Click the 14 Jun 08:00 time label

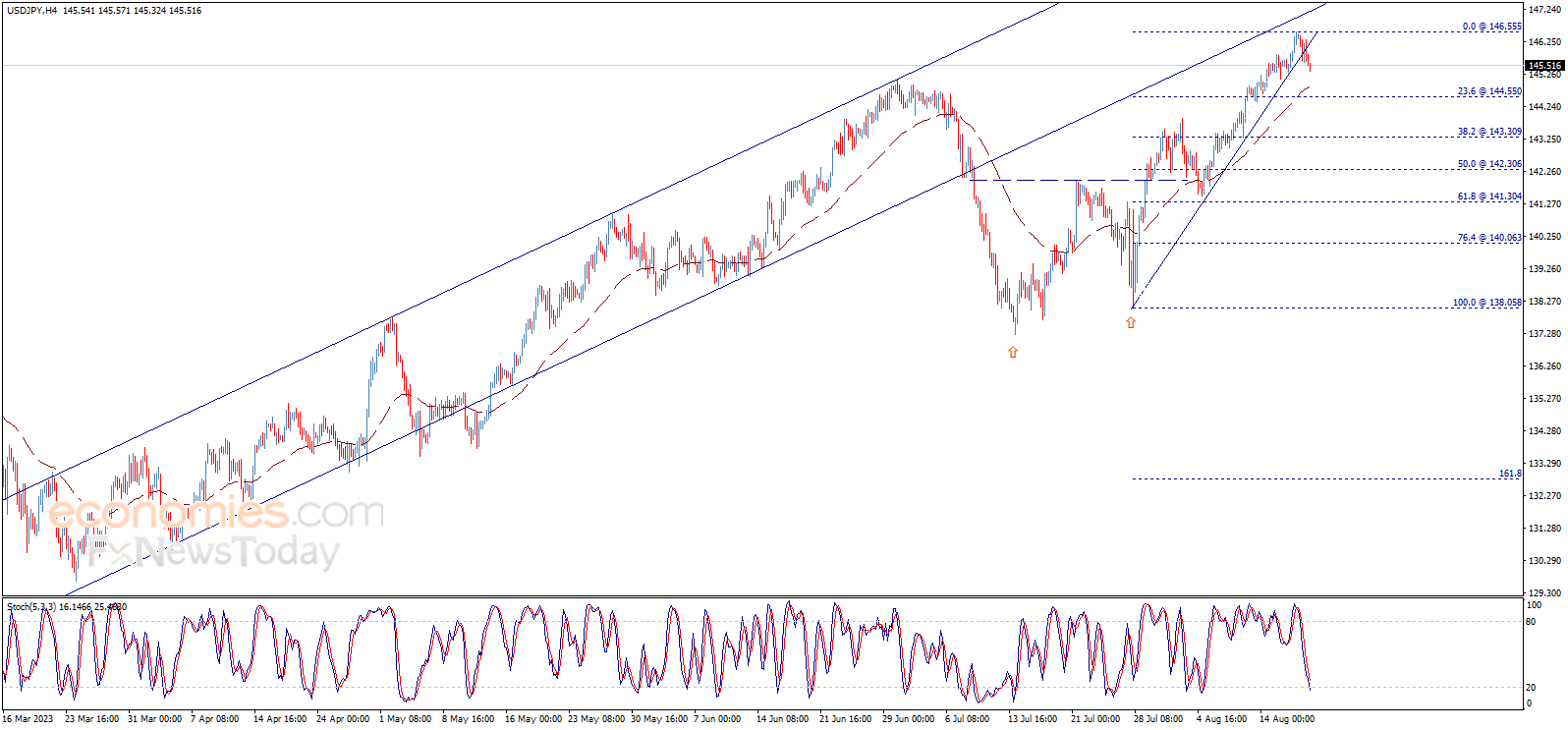click(783, 719)
